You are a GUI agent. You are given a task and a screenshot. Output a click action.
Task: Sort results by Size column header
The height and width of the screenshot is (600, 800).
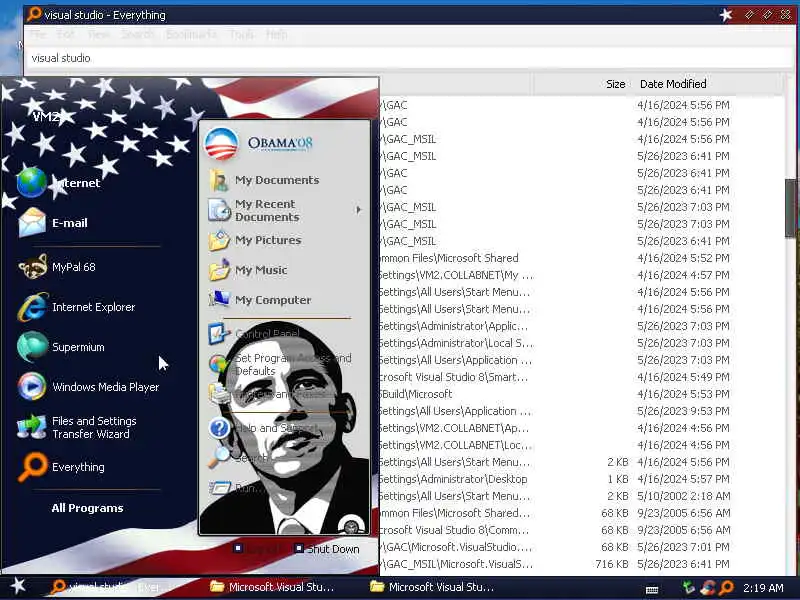coord(582,84)
